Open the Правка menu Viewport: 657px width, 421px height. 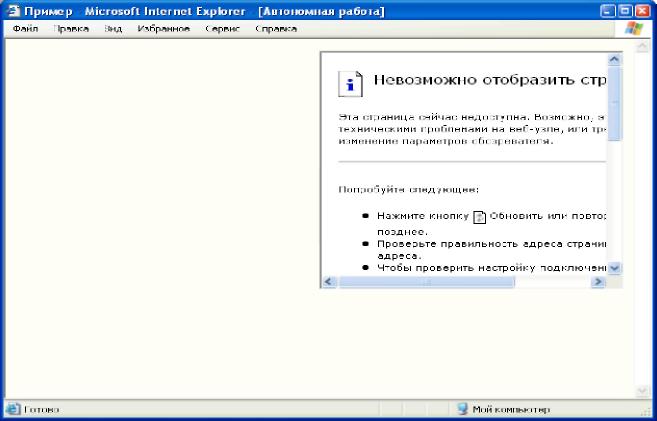71,29
